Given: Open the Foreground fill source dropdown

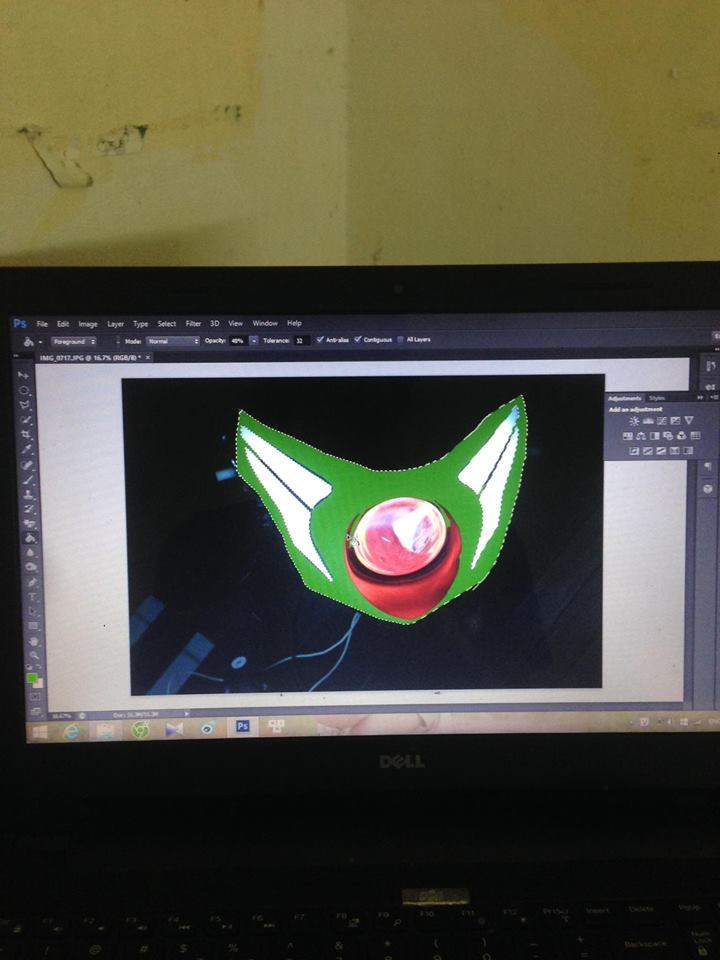Looking at the screenshot, I should (74, 342).
